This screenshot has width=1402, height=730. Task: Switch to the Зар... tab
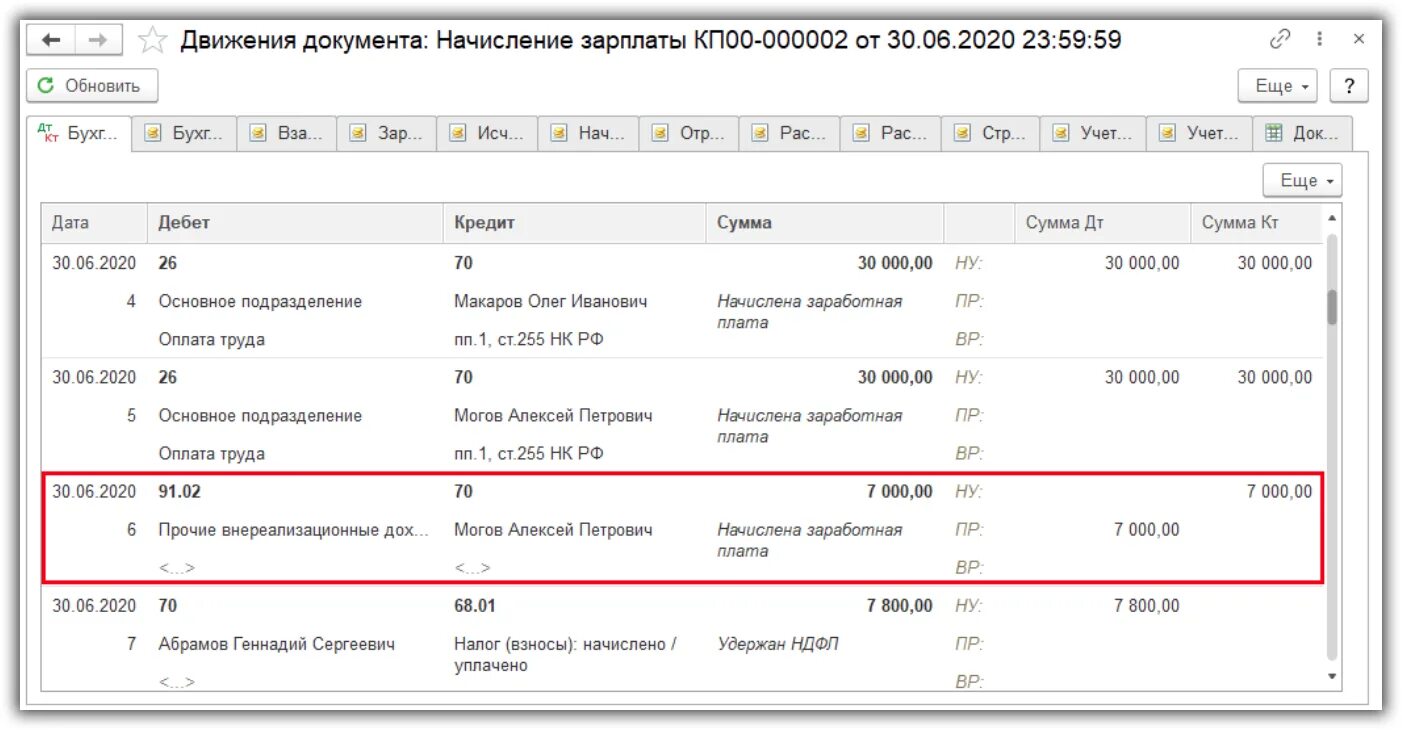387,133
